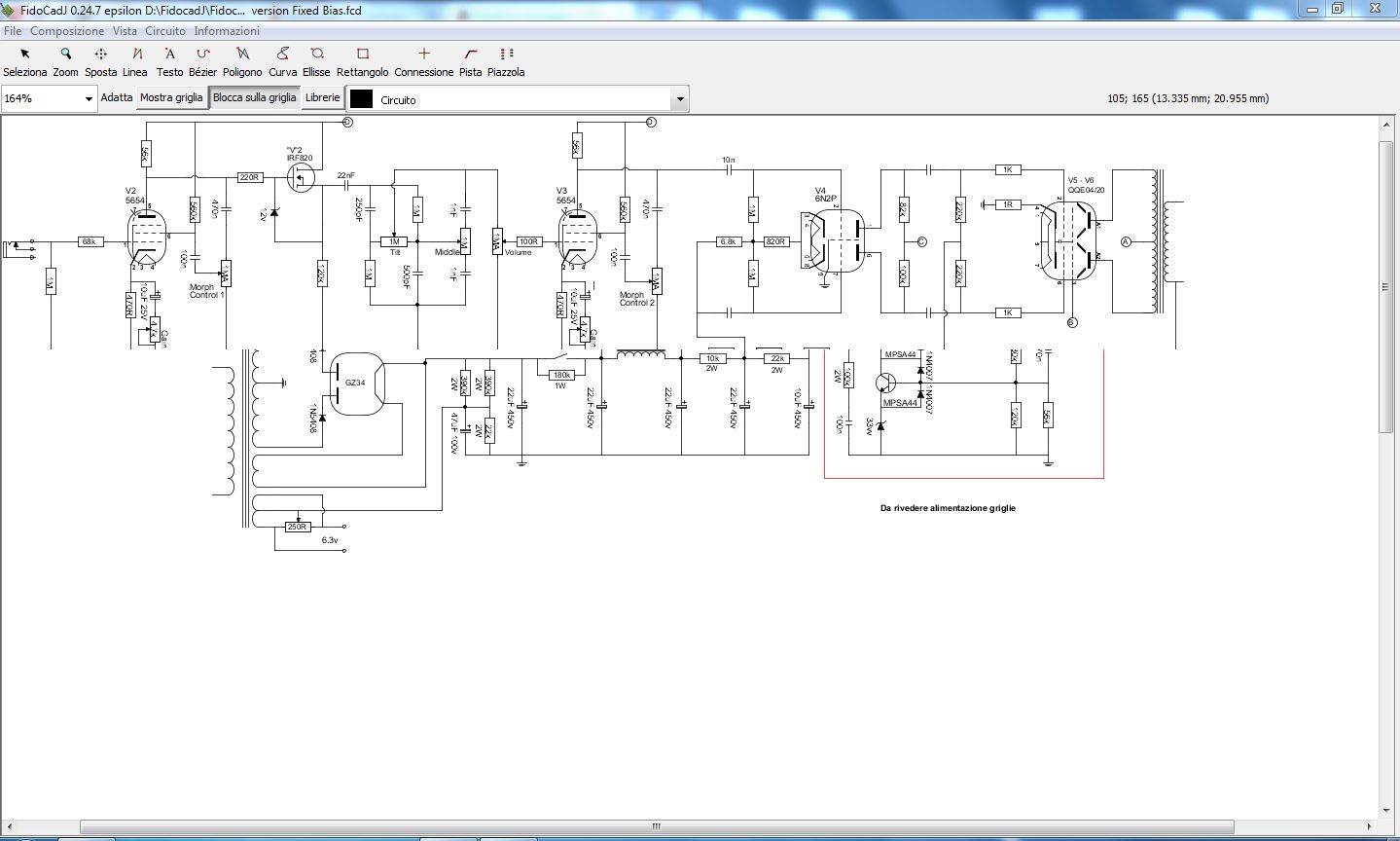This screenshot has width=1400, height=841.
Task: Click the Adatta fit button
Action: [x=117, y=98]
